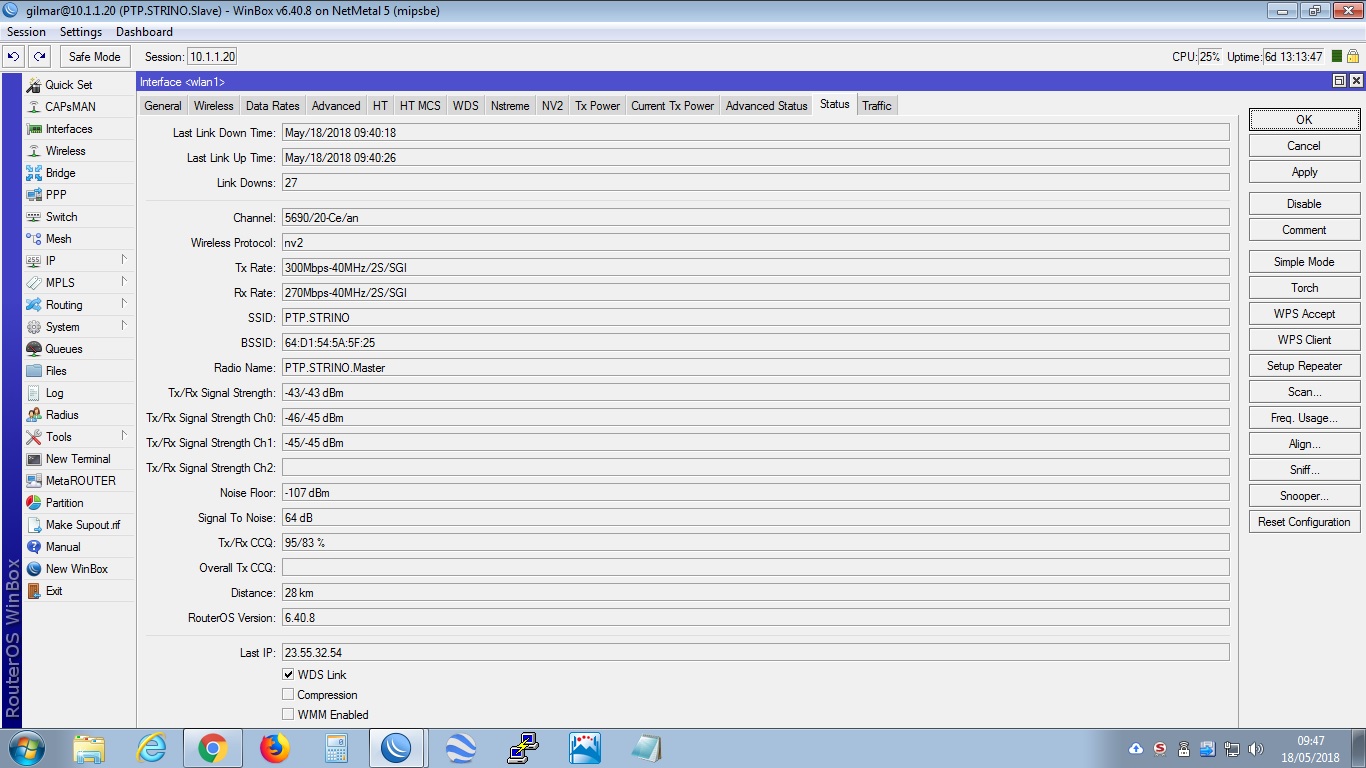This screenshot has width=1366, height=768.
Task: Switch to the General tab
Action: (163, 106)
